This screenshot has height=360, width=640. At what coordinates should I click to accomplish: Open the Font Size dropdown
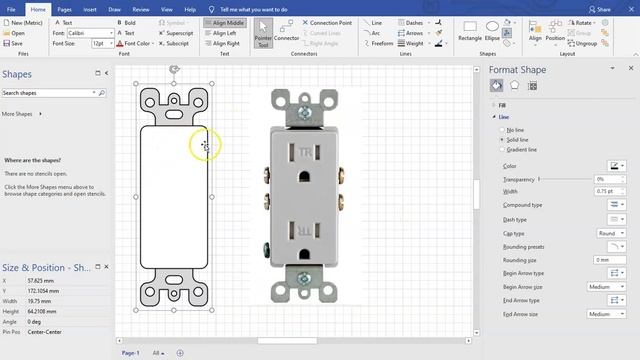[x=111, y=43]
